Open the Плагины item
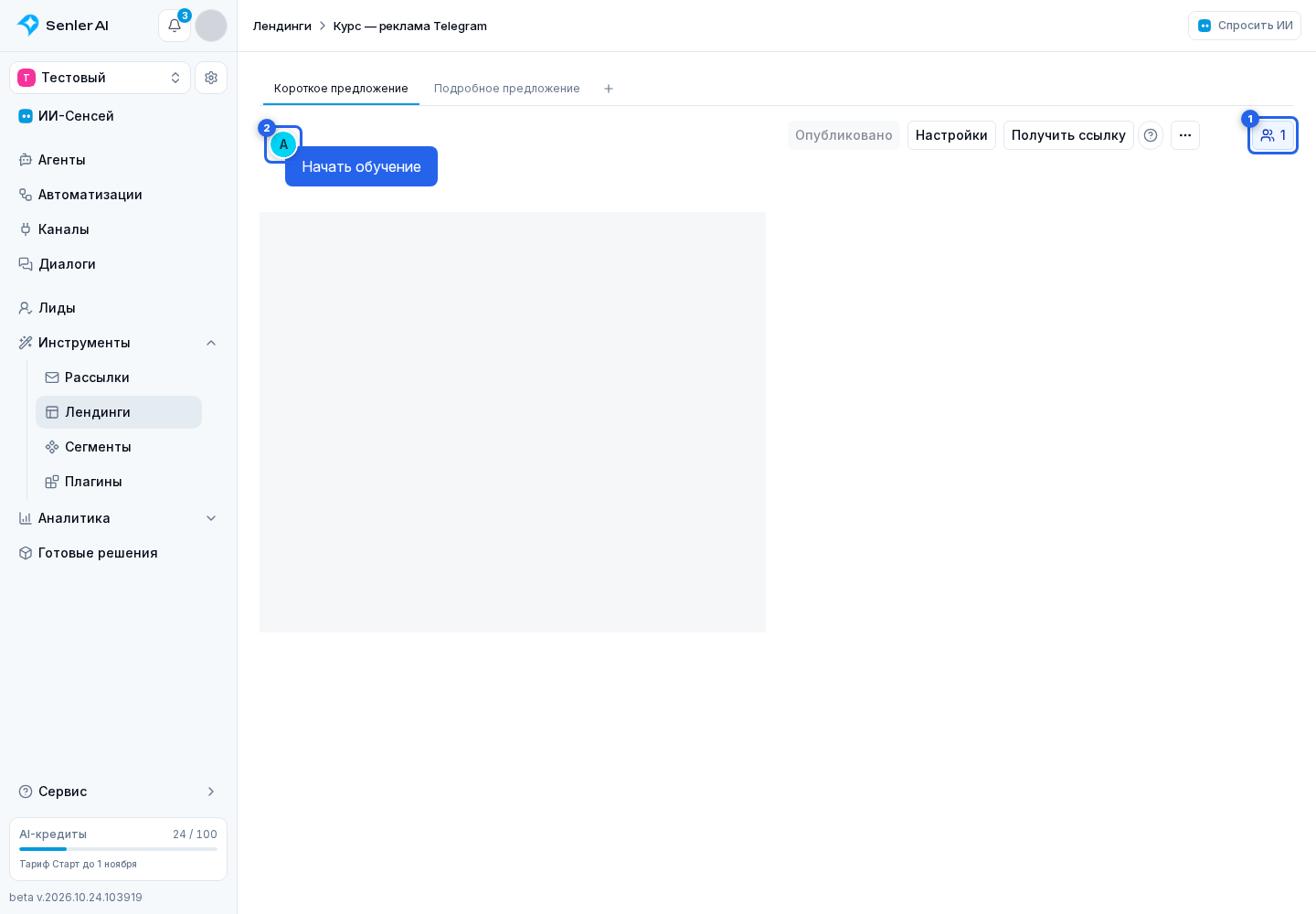 (x=119, y=482)
